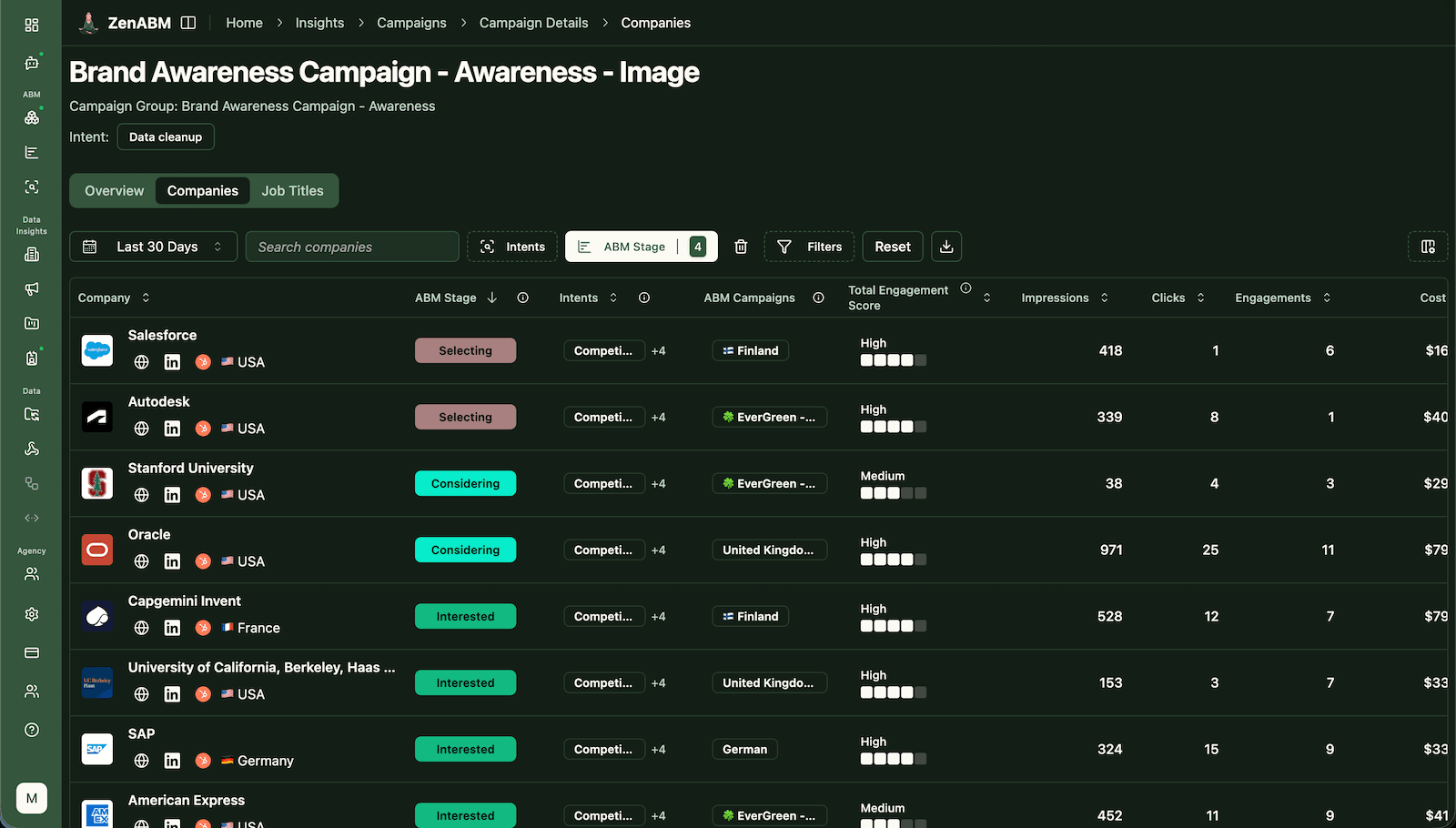The width and height of the screenshot is (1456, 828).
Task: Toggle the Intents filter button
Action: [512, 246]
